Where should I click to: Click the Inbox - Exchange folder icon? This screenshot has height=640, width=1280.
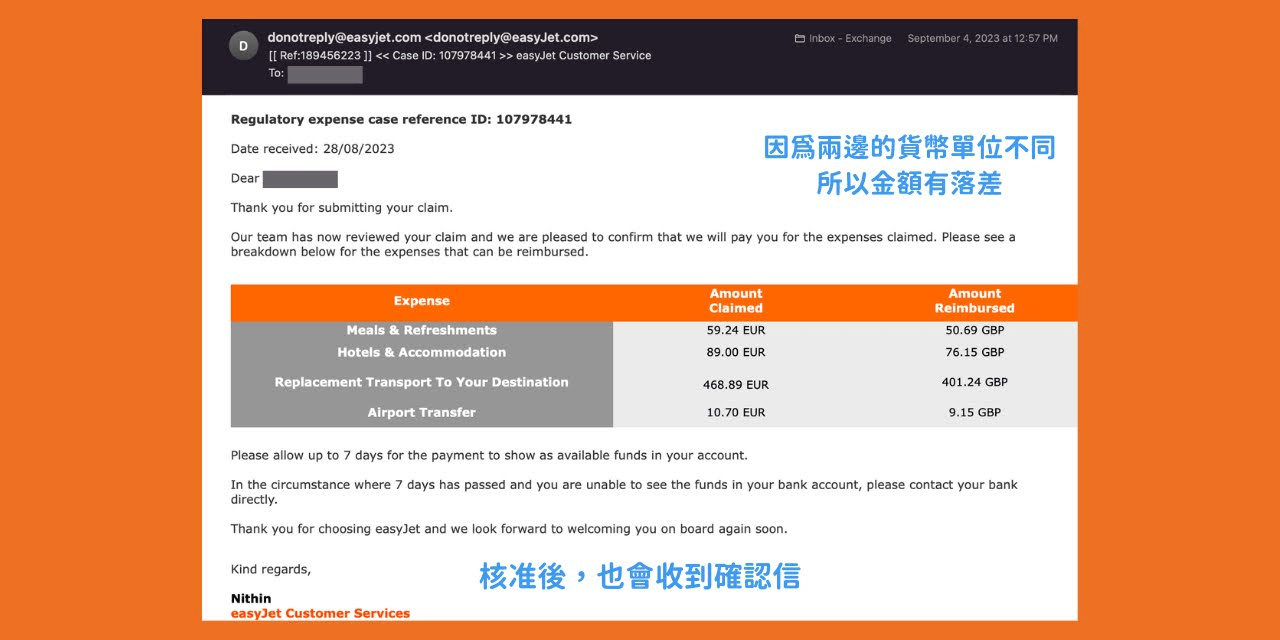pyautogui.click(x=799, y=39)
